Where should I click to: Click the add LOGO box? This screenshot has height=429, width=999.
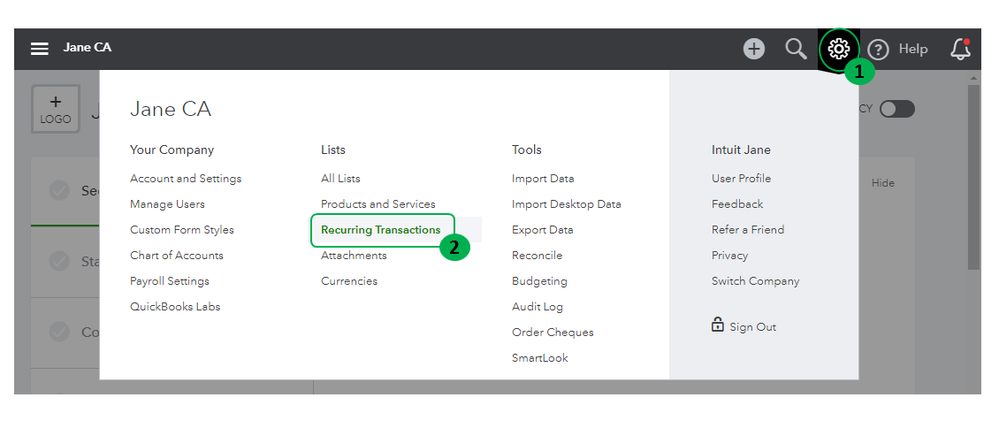pos(55,109)
